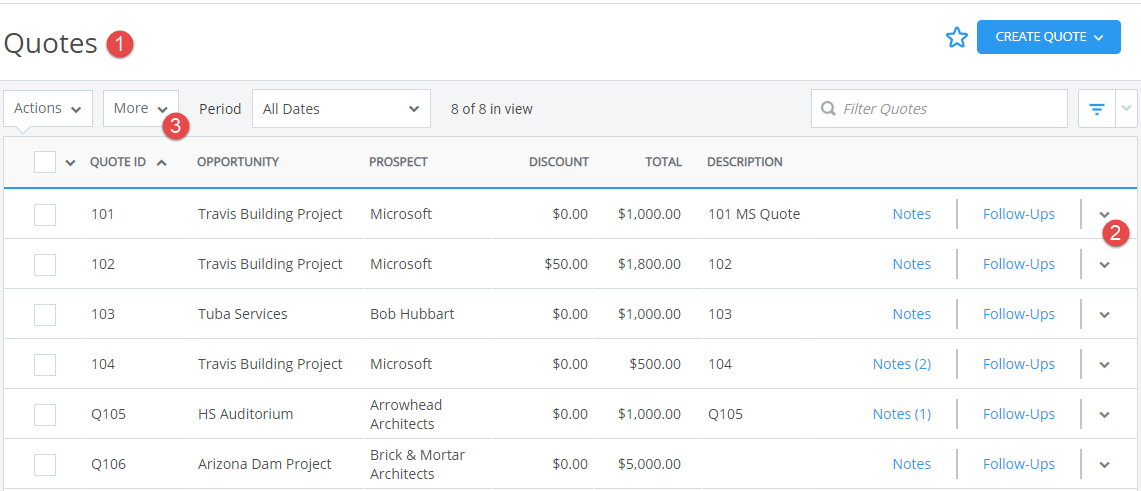Image resolution: width=1141 pixels, height=491 pixels.
Task: Expand row menu chevron for quote 103
Action: pyautogui.click(x=1105, y=315)
